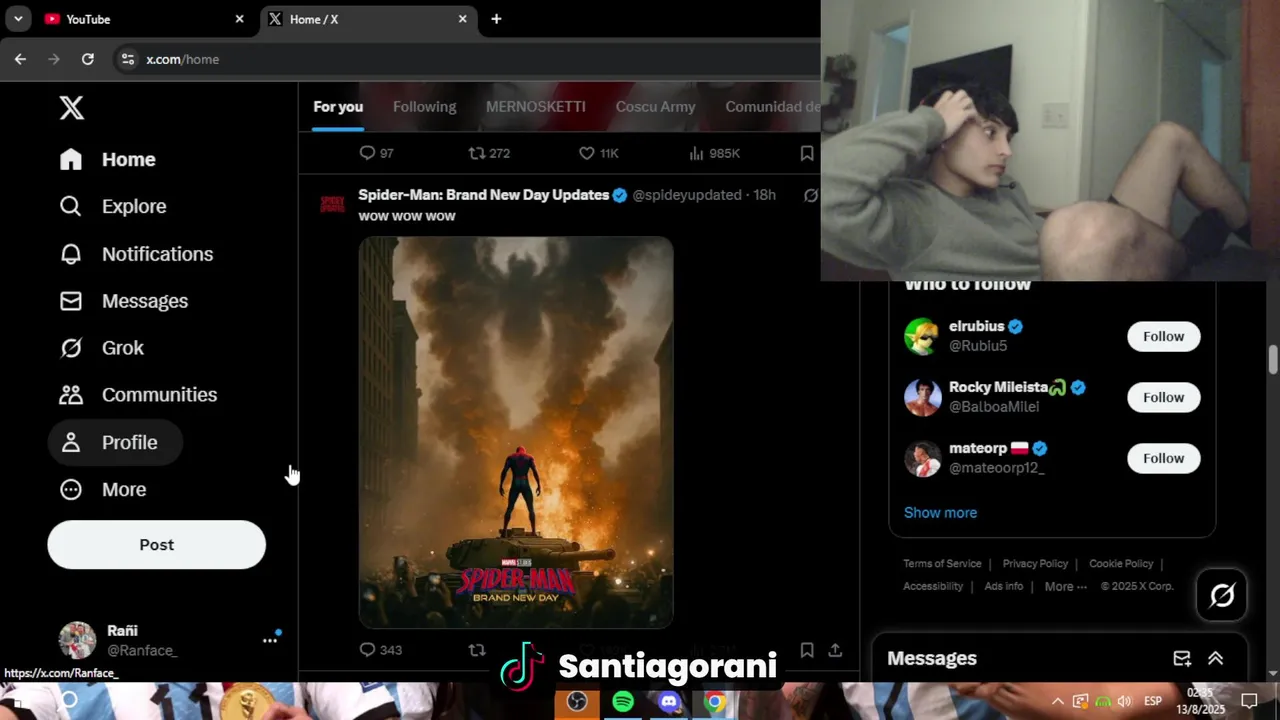Viewport: 1280px width, 720px height.
Task: Open the floating Grok button
Action: (1222, 596)
